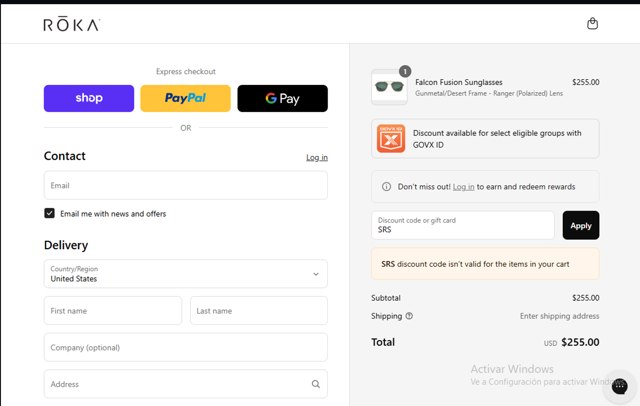Click the ROKA logo
Viewport: 640px width, 406px height.
(72, 25)
